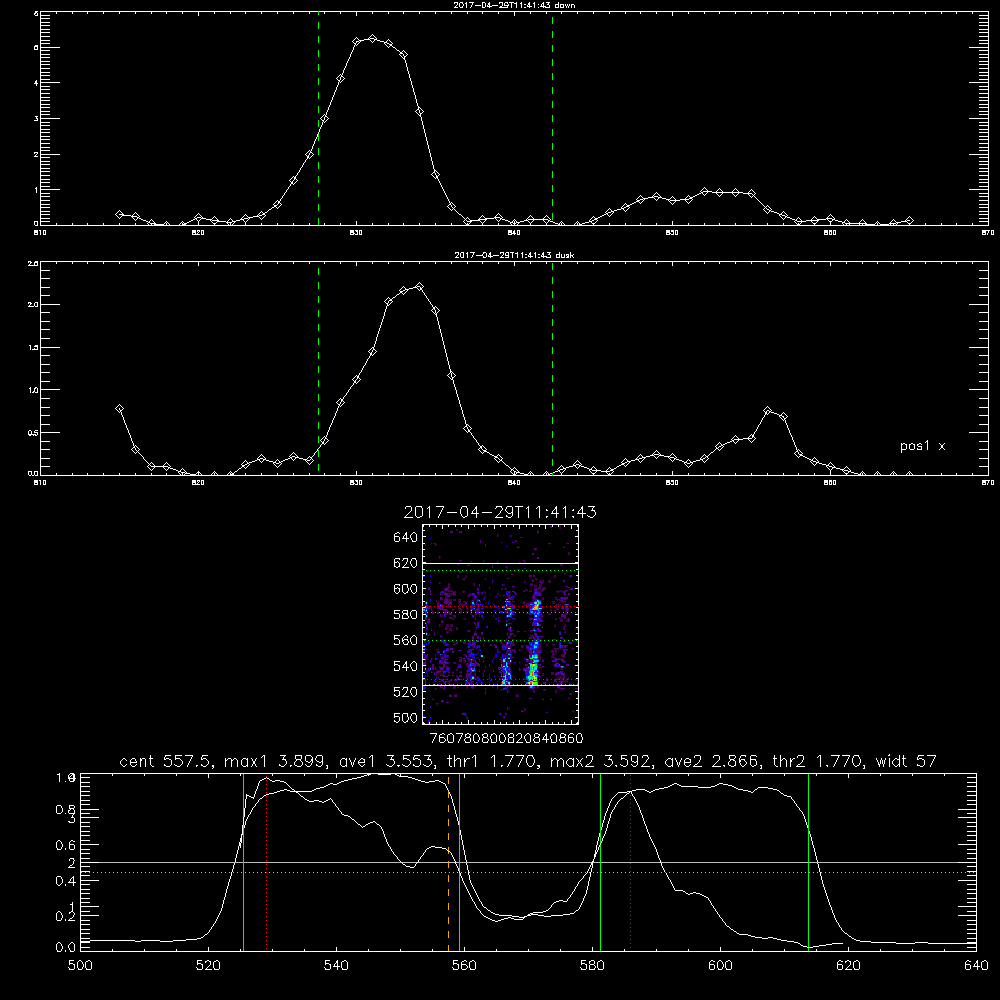The image size is (1000, 1000).
Task: Click the "620" y-axis label beside center image
Action: coord(406,563)
